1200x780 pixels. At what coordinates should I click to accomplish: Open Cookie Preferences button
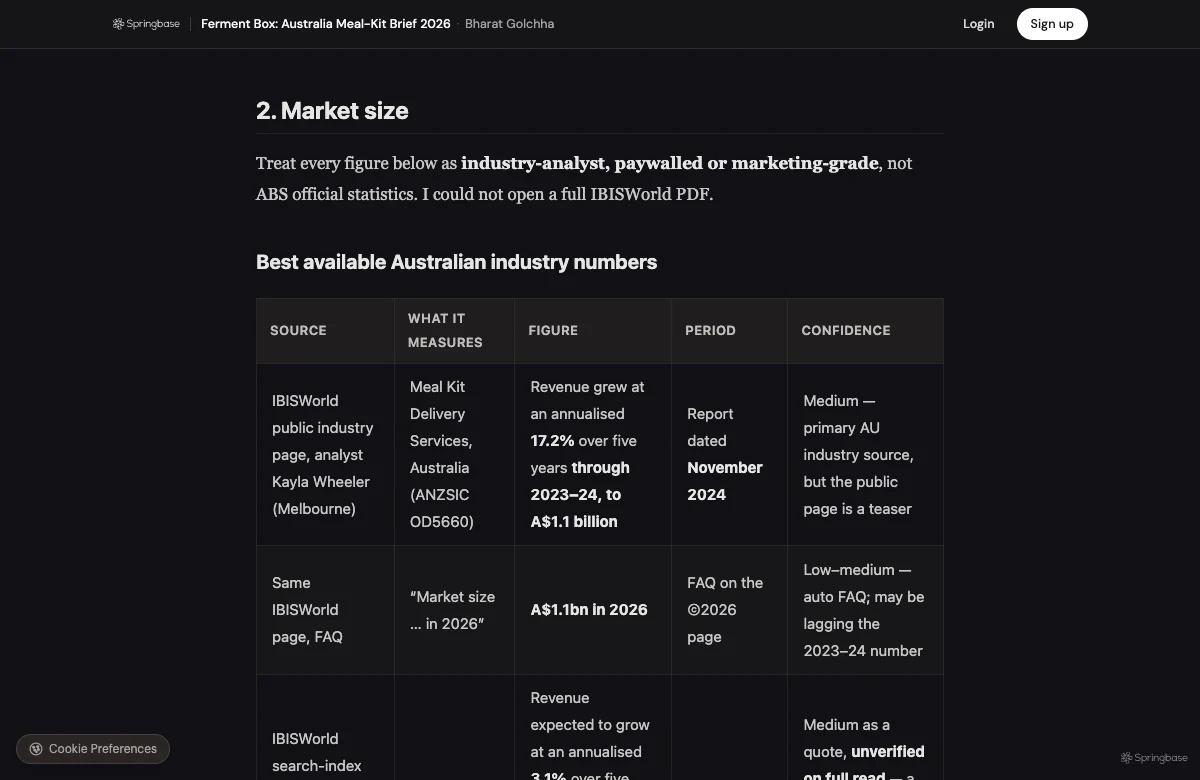coord(93,749)
